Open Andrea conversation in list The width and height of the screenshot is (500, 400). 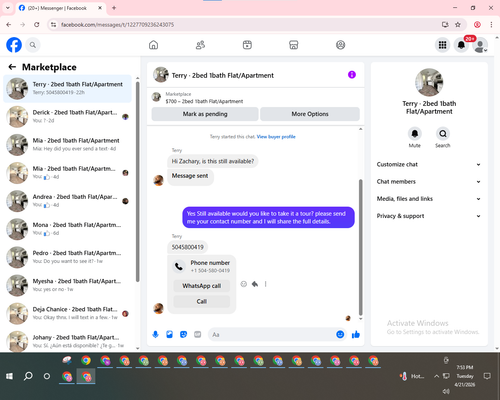[67, 201]
